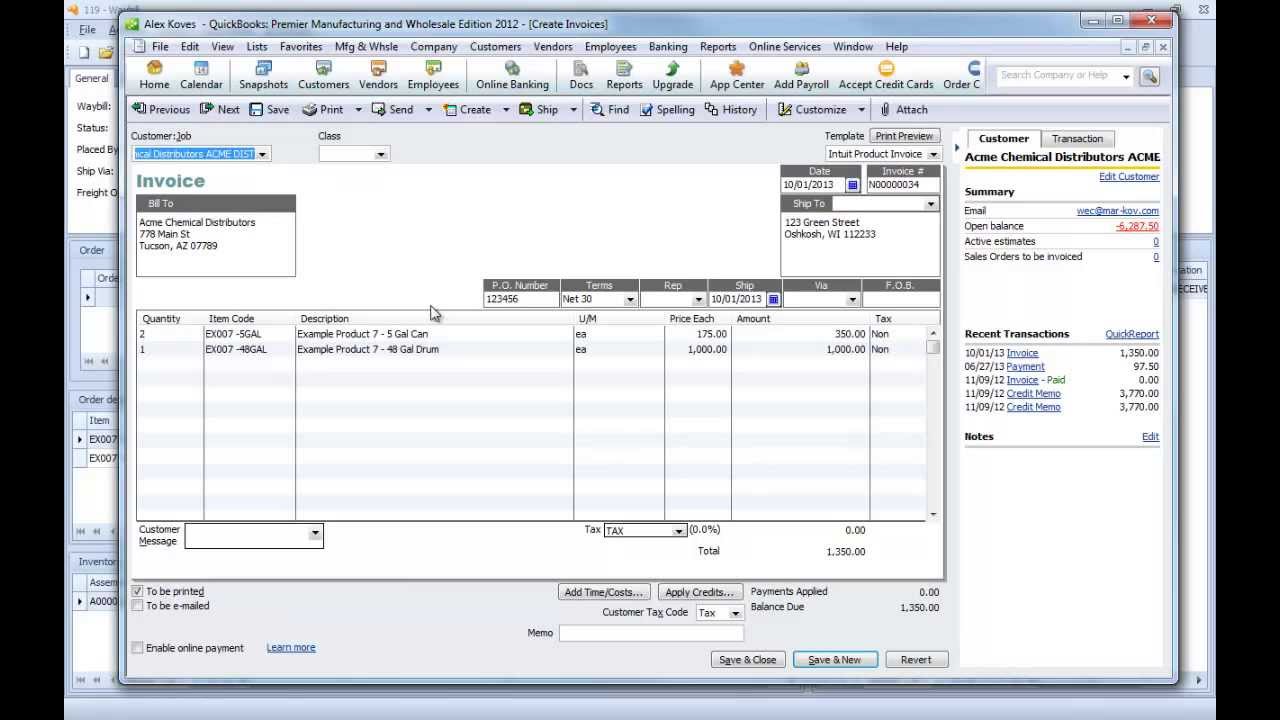Open the QuickReport link

click(1132, 334)
